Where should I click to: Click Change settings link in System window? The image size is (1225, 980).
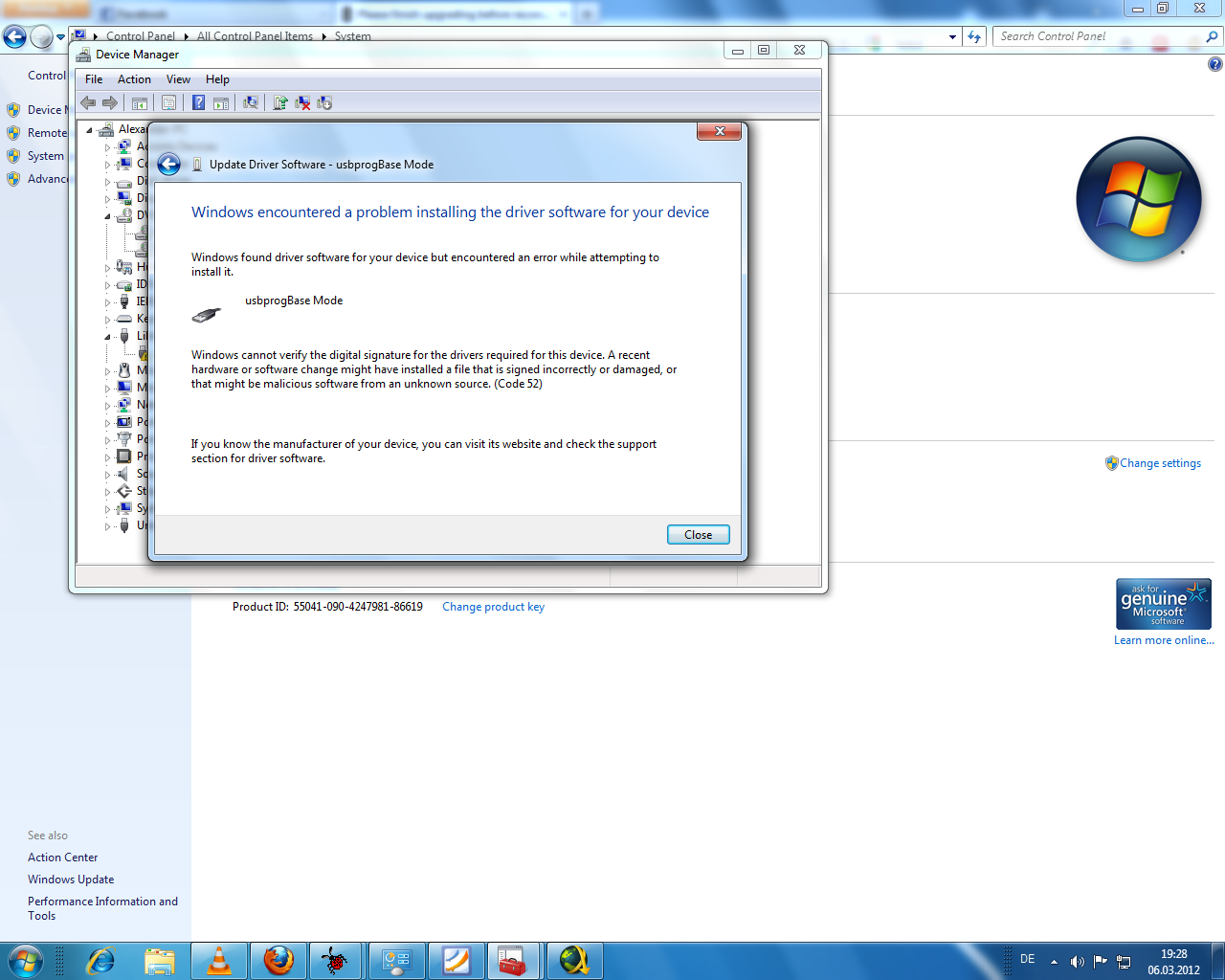[x=1160, y=463]
